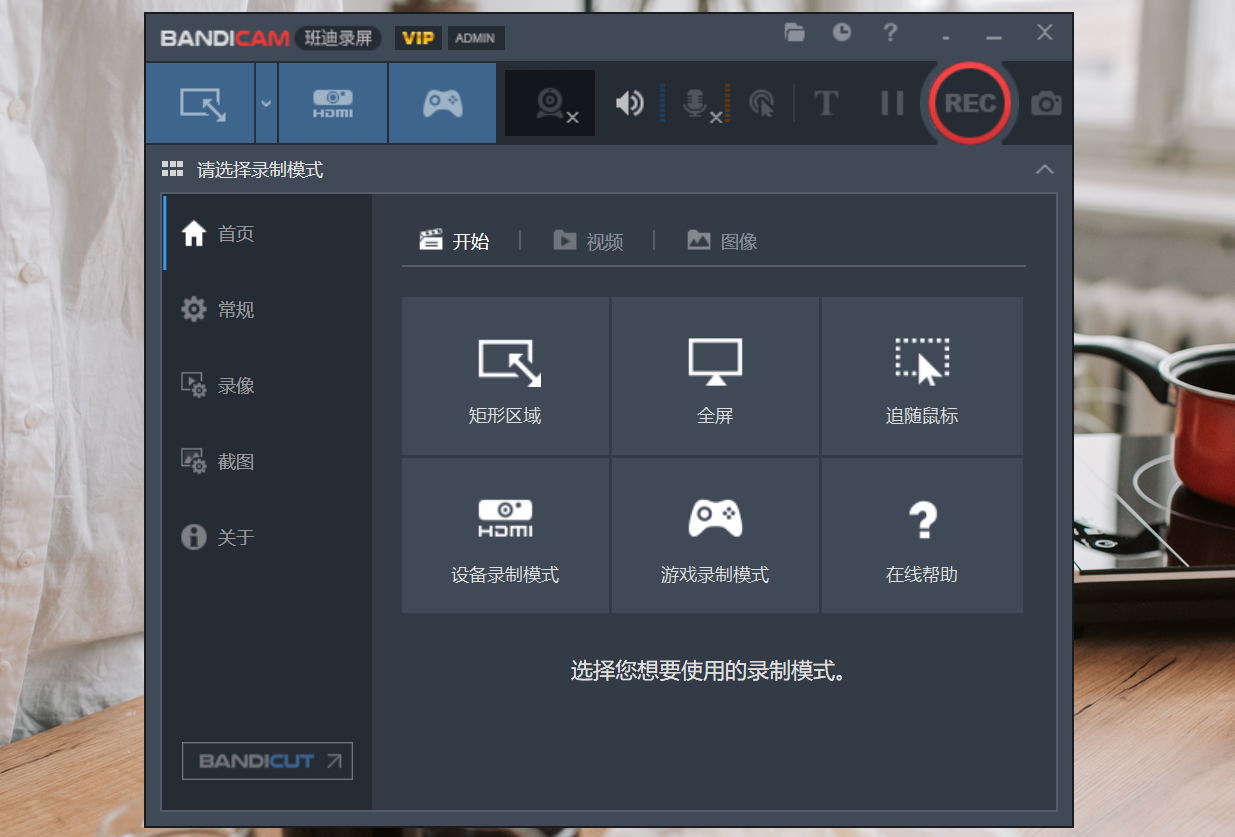The image size is (1235, 837).
Task: Toggle mouse click effect icon
Action: click(762, 103)
